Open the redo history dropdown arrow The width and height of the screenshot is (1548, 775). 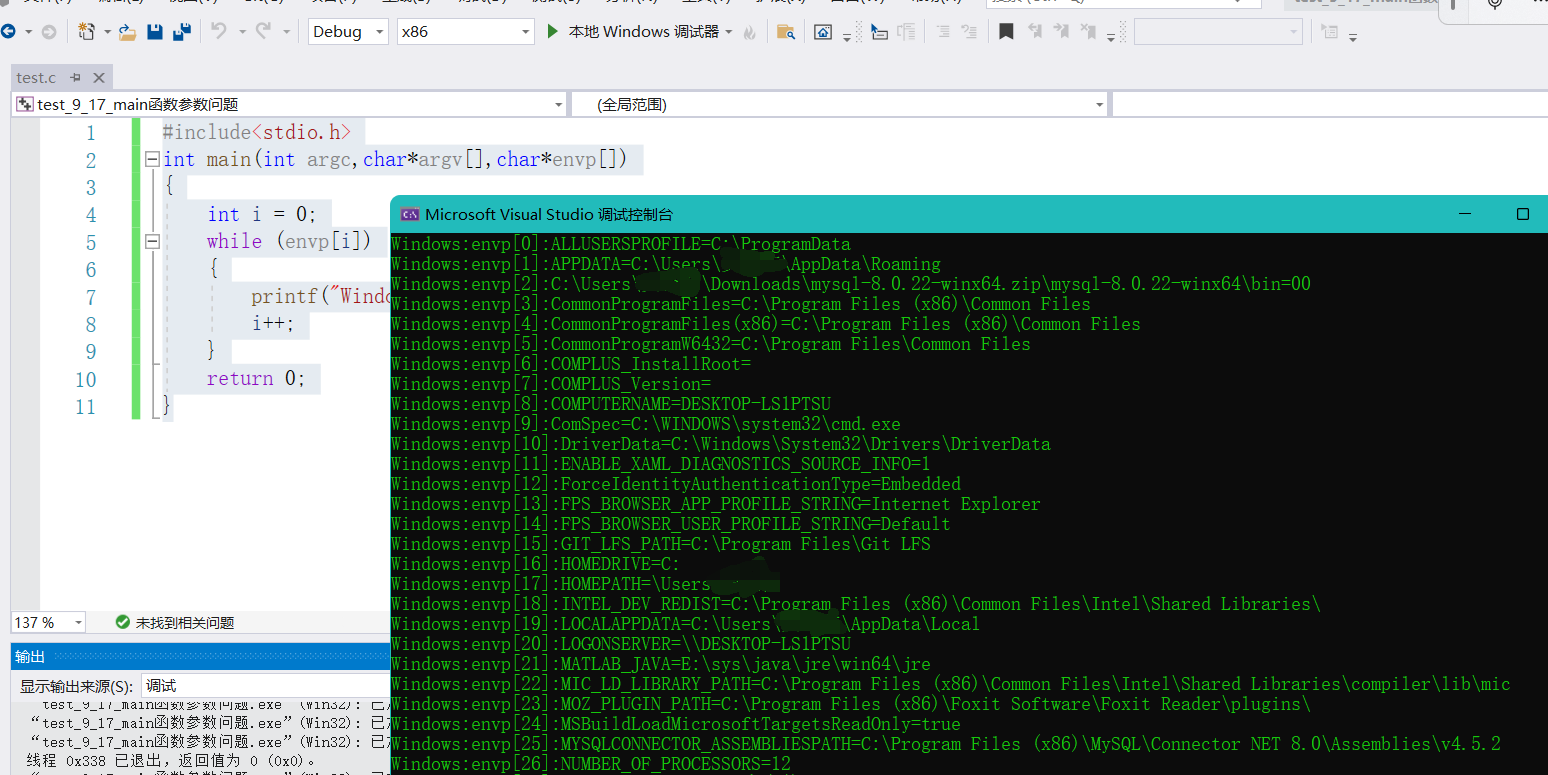tap(285, 32)
